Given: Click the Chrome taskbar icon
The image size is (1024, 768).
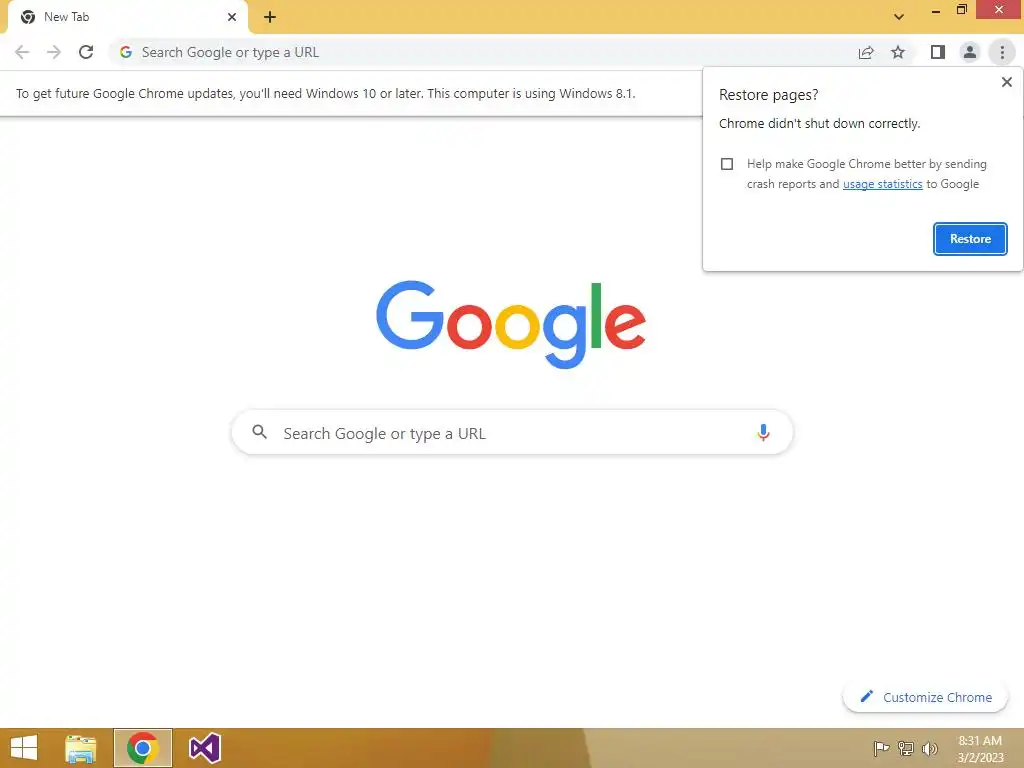Looking at the screenshot, I should (x=143, y=748).
